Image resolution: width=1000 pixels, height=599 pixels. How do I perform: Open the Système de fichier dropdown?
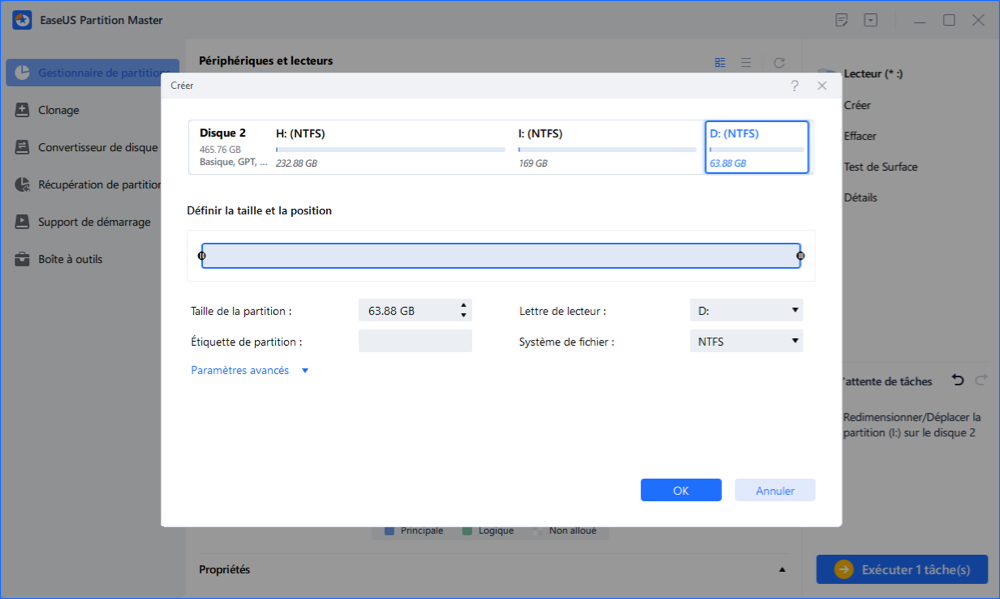pos(746,342)
